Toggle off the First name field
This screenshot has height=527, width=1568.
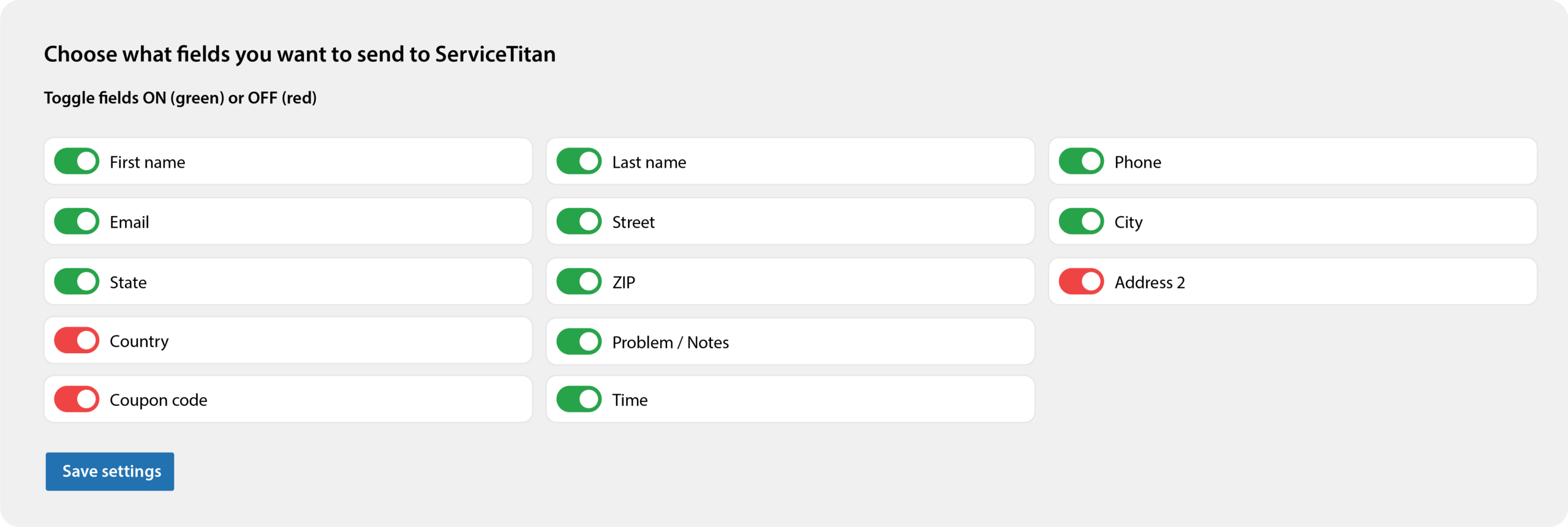(77, 162)
